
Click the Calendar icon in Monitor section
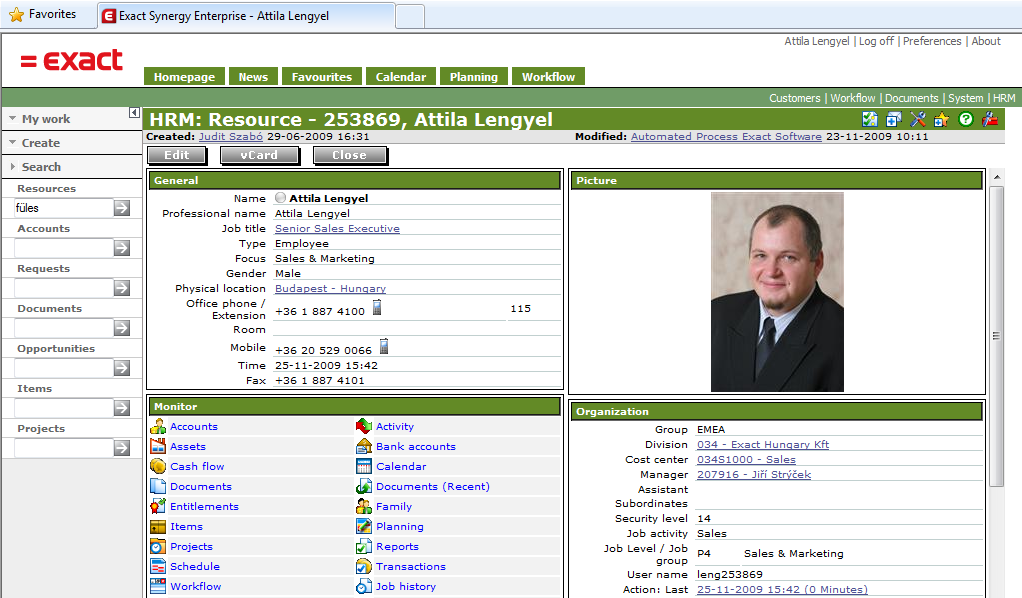(364, 466)
